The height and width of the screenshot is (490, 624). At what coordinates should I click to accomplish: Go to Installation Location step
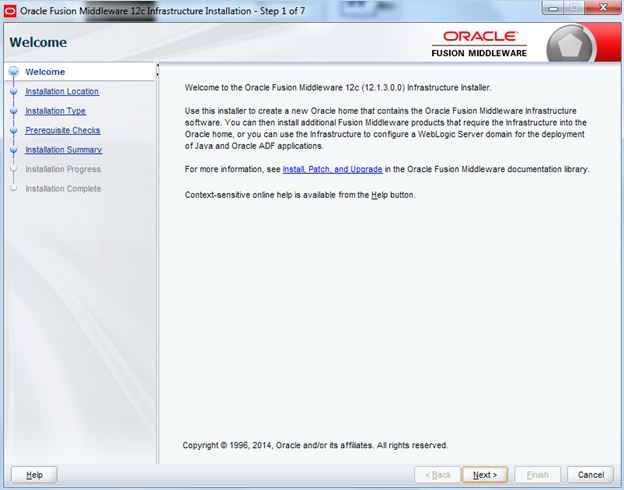(x=62, y=91)
